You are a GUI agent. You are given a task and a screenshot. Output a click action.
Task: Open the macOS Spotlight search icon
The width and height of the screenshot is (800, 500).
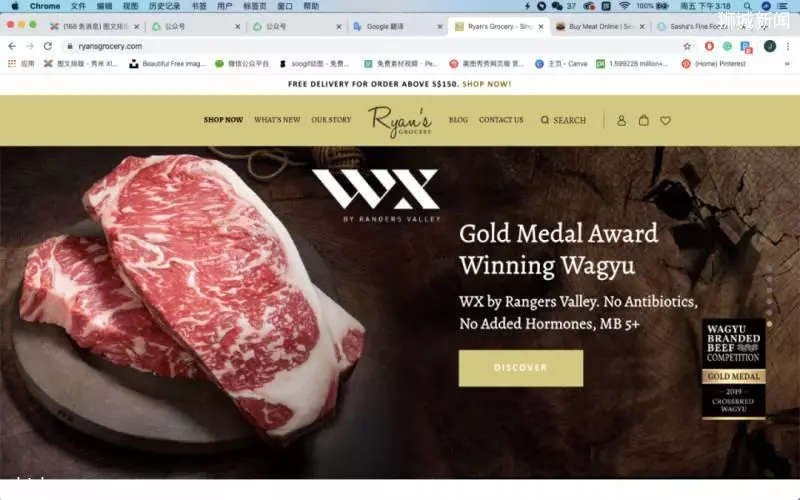tap(747, 6)
